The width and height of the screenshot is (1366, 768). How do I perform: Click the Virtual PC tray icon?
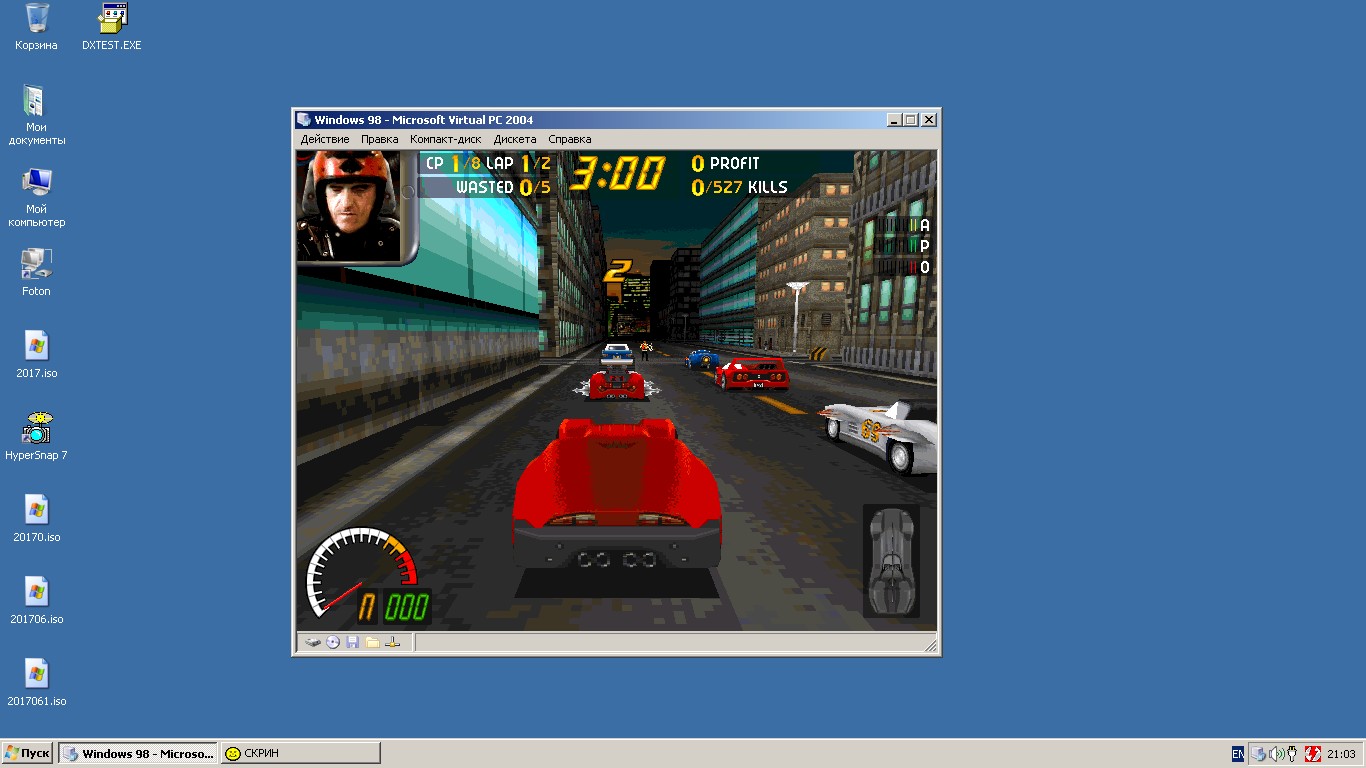click(x=1260, y=754)
